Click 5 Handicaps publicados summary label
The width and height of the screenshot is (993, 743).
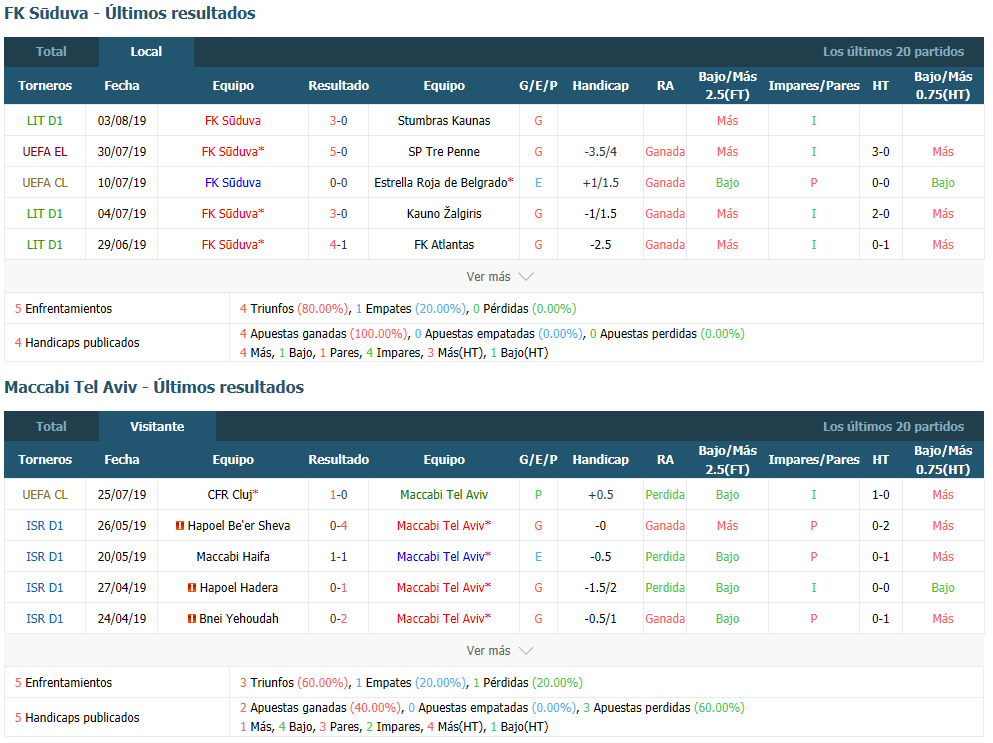click(77, 718)
